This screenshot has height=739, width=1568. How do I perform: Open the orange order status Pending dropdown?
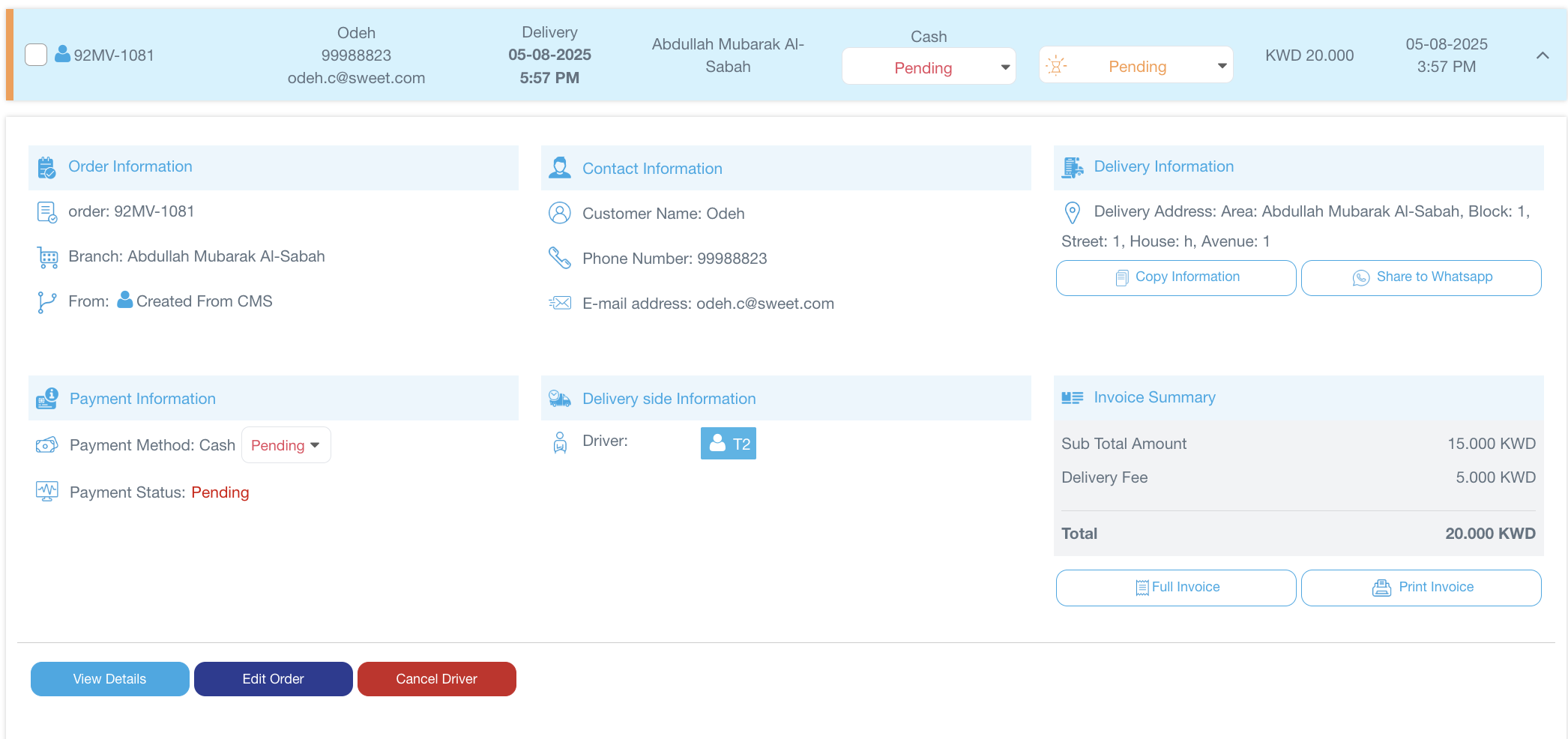[1136, 67]
